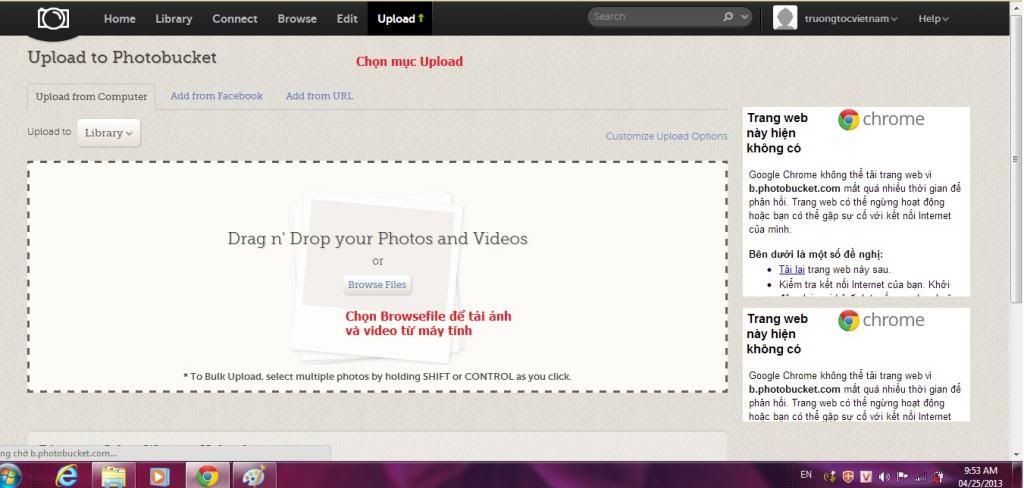
Task: Expand the Help menu
Action: coord(933,19)
